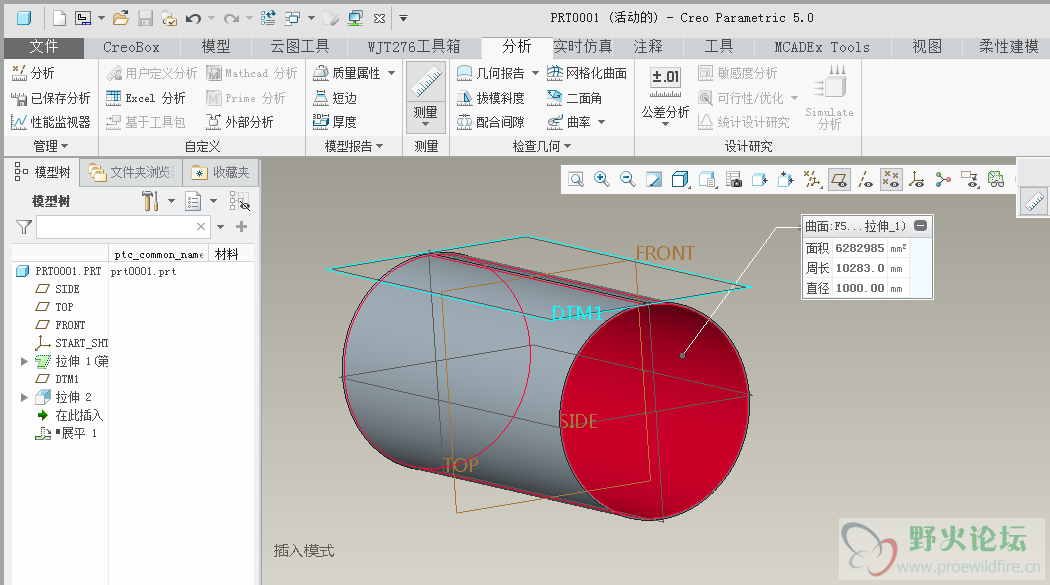Expand 拉伸 1 tree node
Viewport: 1050px width, 585px height.
(x=24, y=361)
